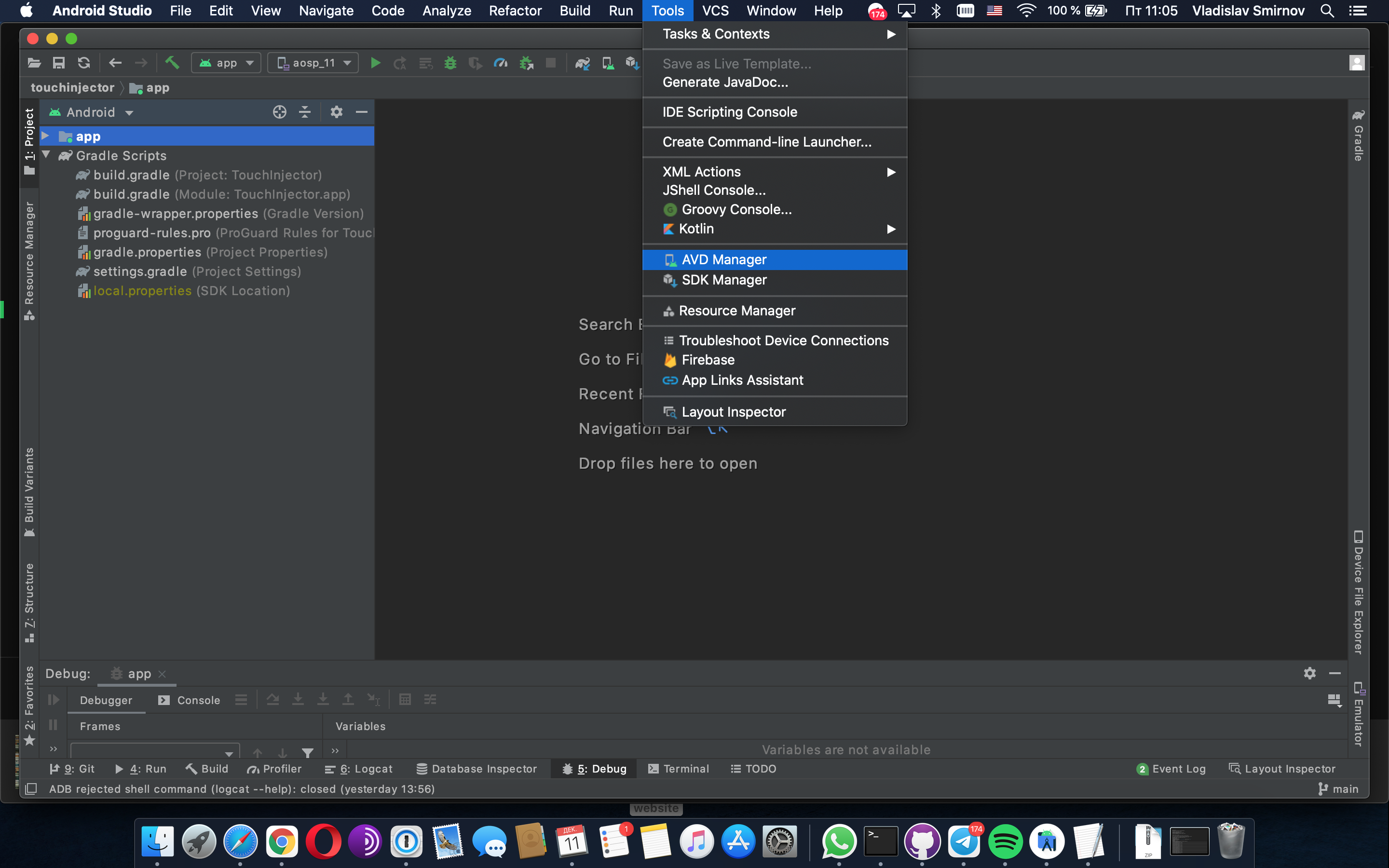Switch to the Debugger tab

[x=106, y=700]
